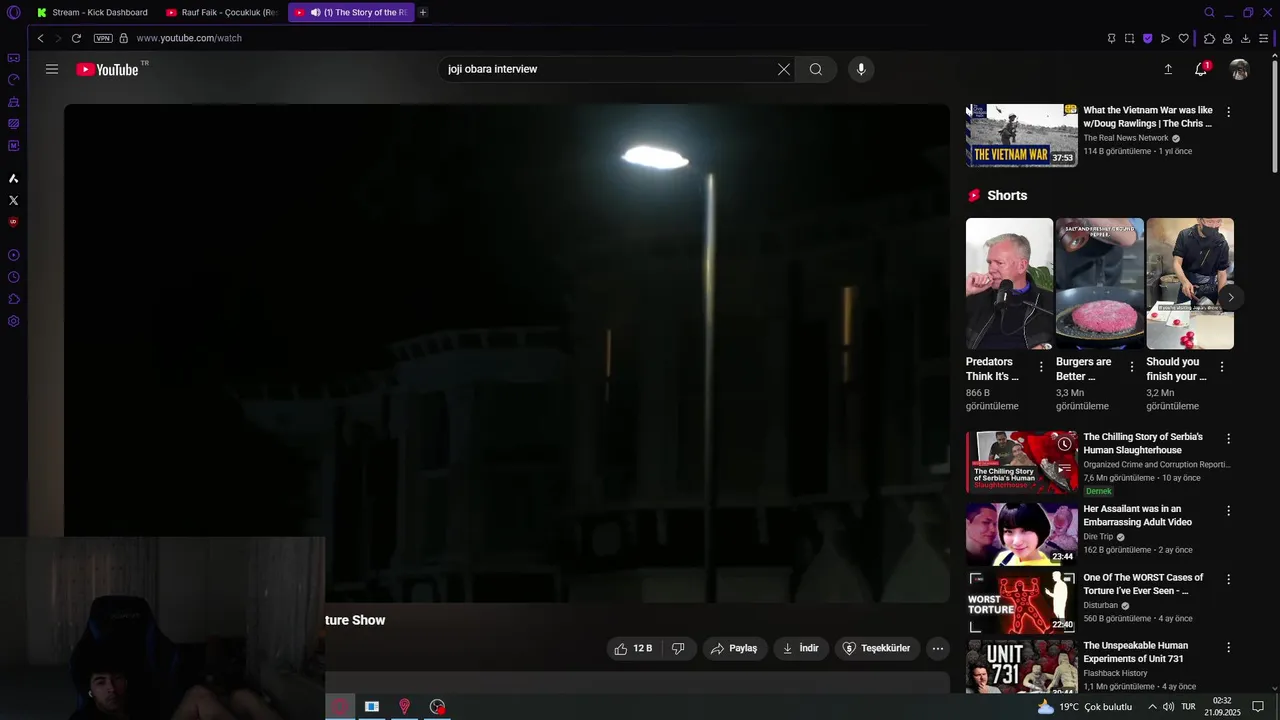Viewport: 1280px width, 720px height.
Task: Open YouTube notifications bell
Action: [x=1201, y=69]
